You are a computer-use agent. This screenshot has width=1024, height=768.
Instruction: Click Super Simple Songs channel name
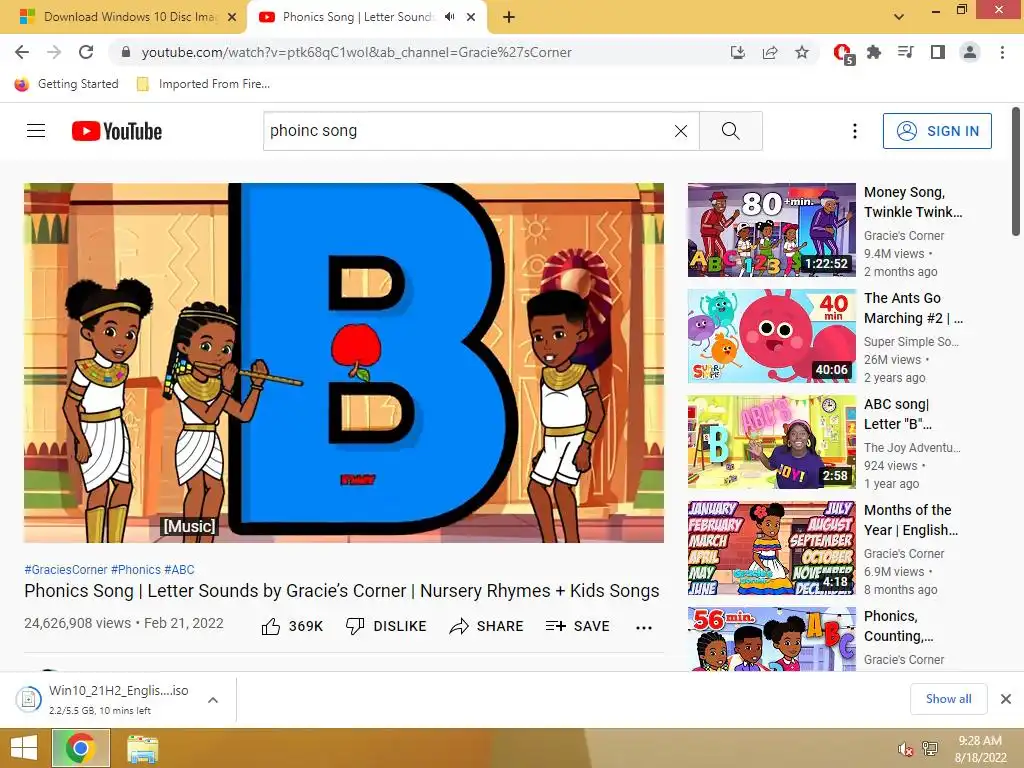(x=911, y=342)
